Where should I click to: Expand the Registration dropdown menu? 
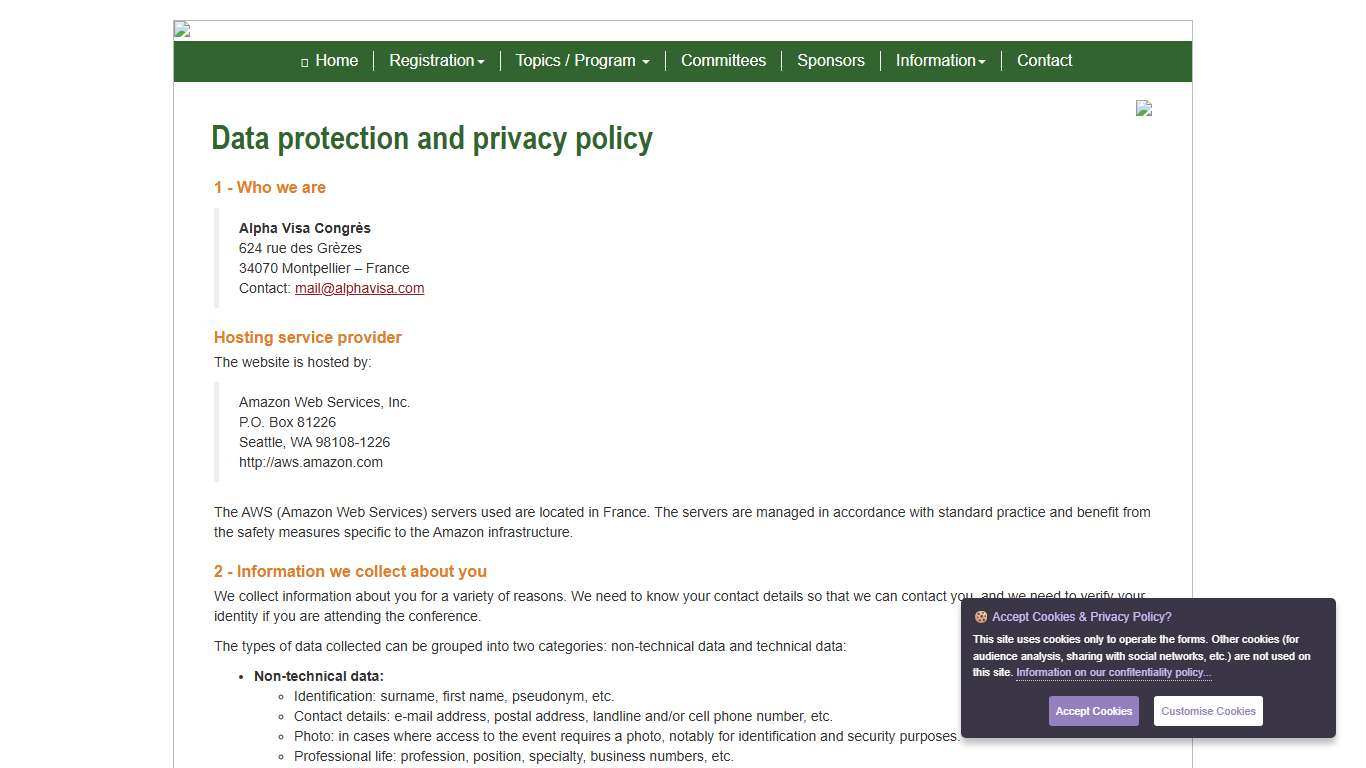point(436,61)
